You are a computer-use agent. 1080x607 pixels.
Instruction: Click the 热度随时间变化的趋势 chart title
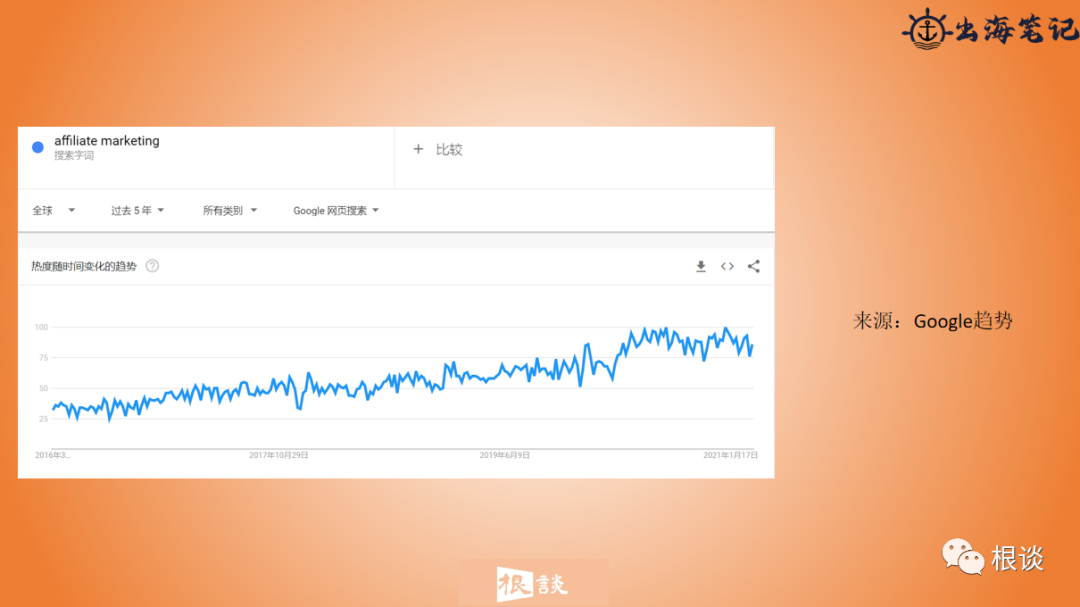coord(84,266)
